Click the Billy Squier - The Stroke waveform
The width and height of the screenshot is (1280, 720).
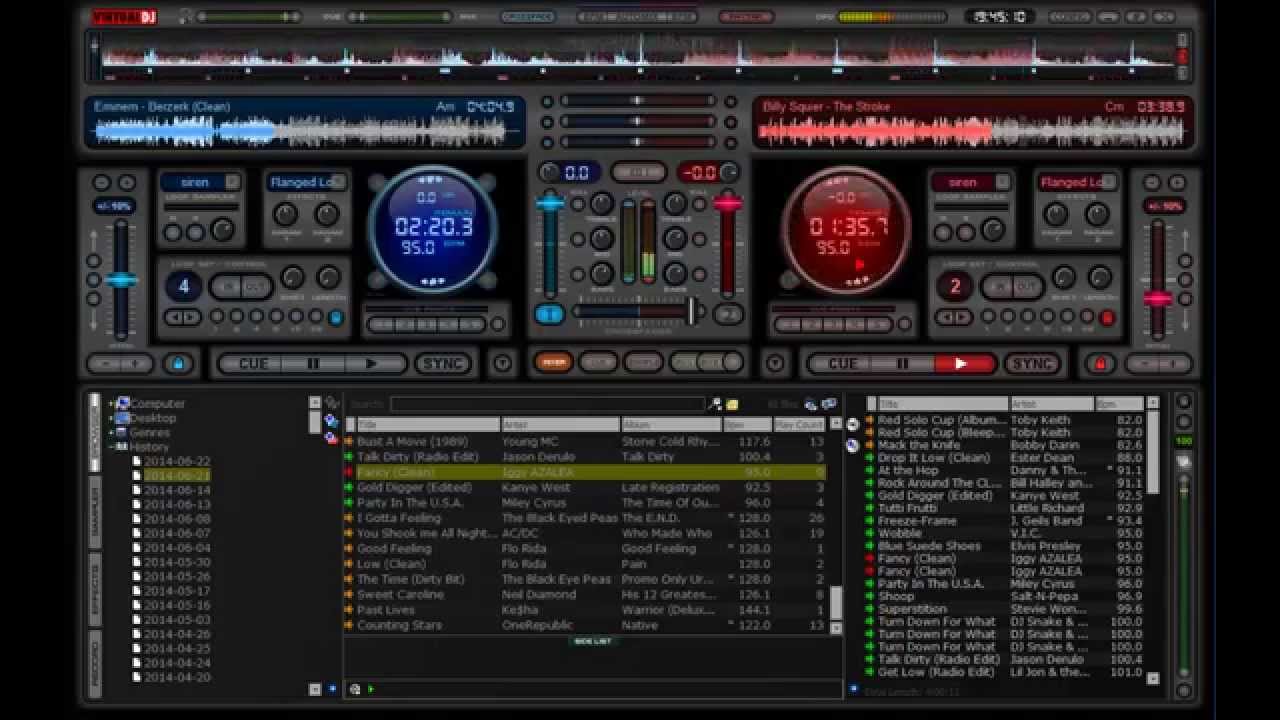pyautogui.click(x=973, y=131)
